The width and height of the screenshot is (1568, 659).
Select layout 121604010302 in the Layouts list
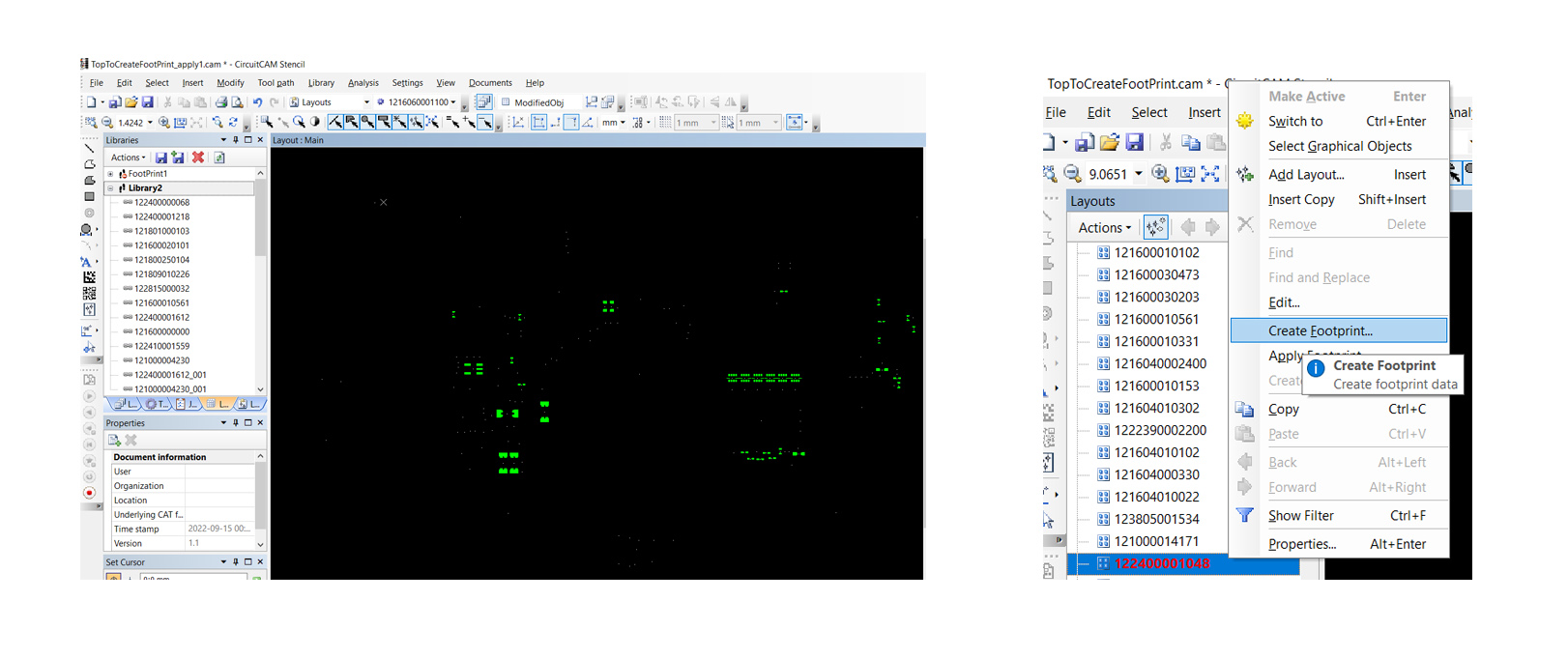[x=1156, y=408]
